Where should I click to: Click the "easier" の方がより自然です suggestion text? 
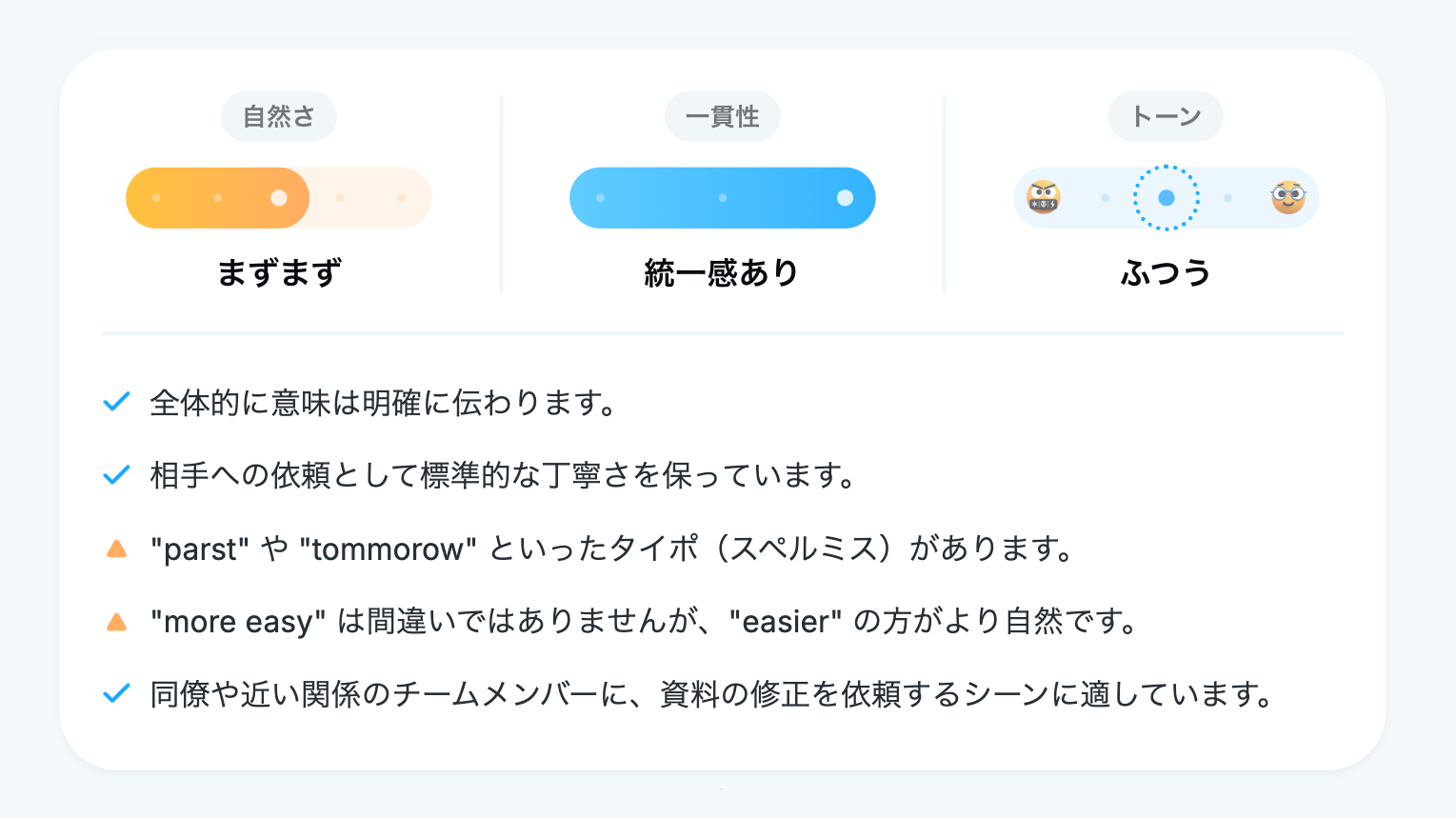click(933, 622)
